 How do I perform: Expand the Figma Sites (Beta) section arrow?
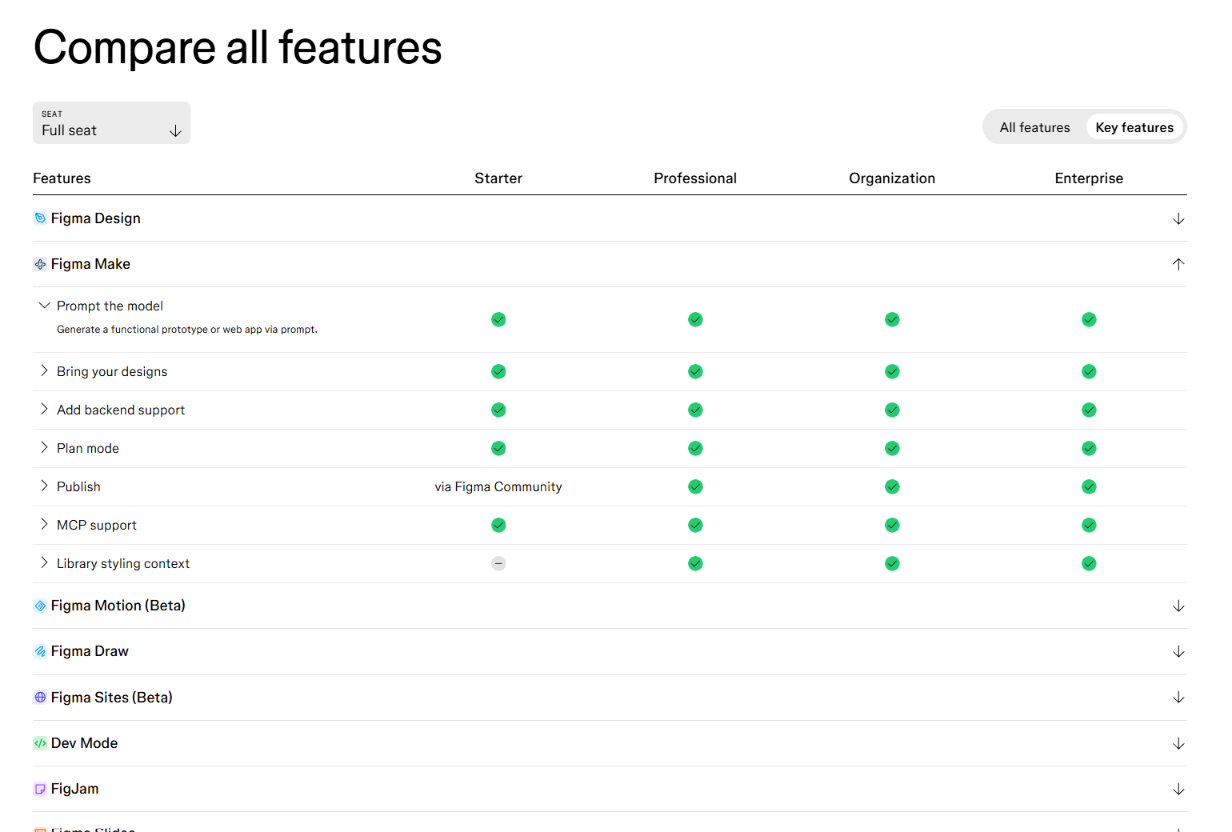pyautogui.click(x=1178, y=697)
